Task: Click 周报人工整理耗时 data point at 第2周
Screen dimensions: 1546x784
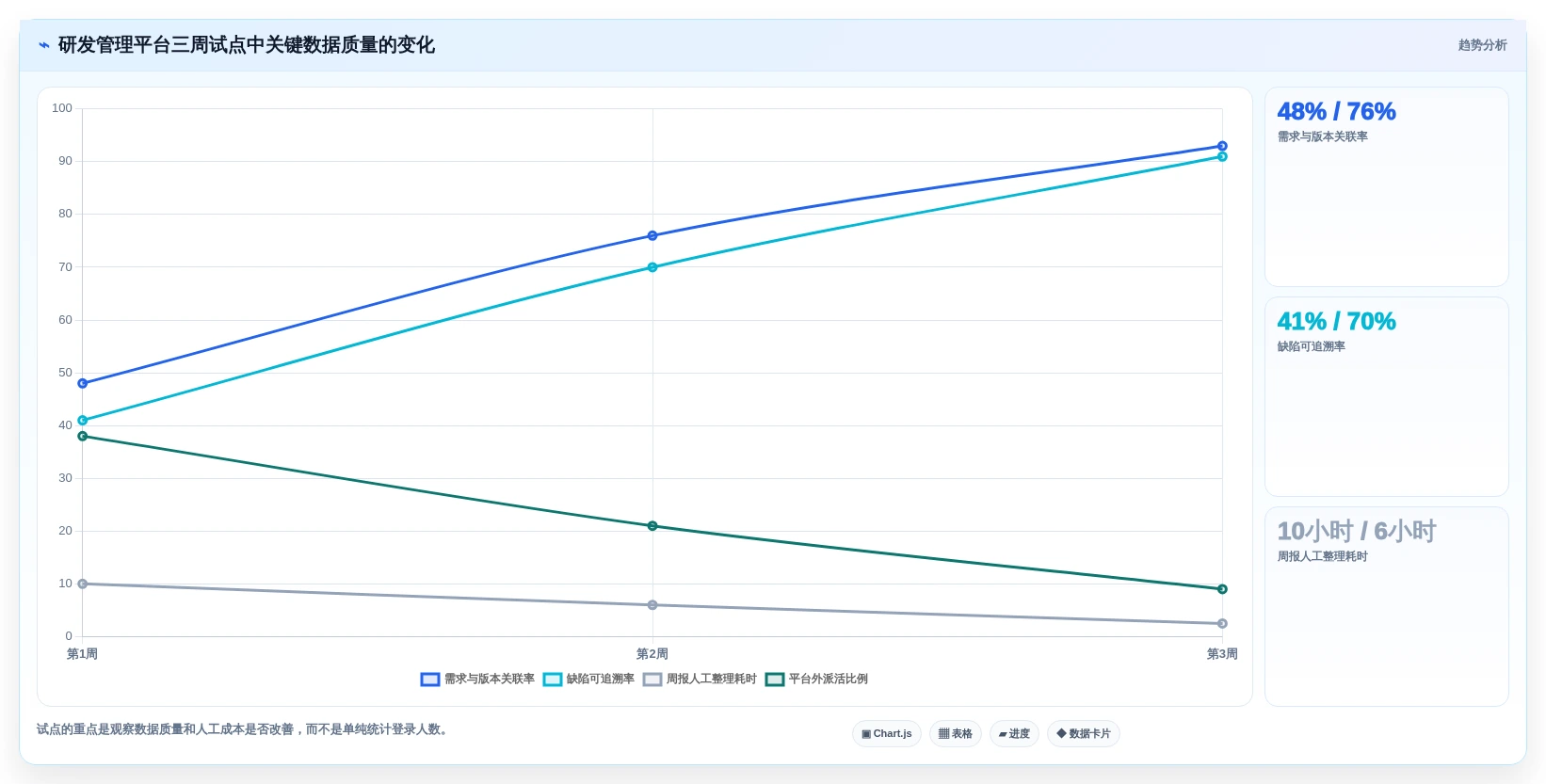Action: pos(652,605)
